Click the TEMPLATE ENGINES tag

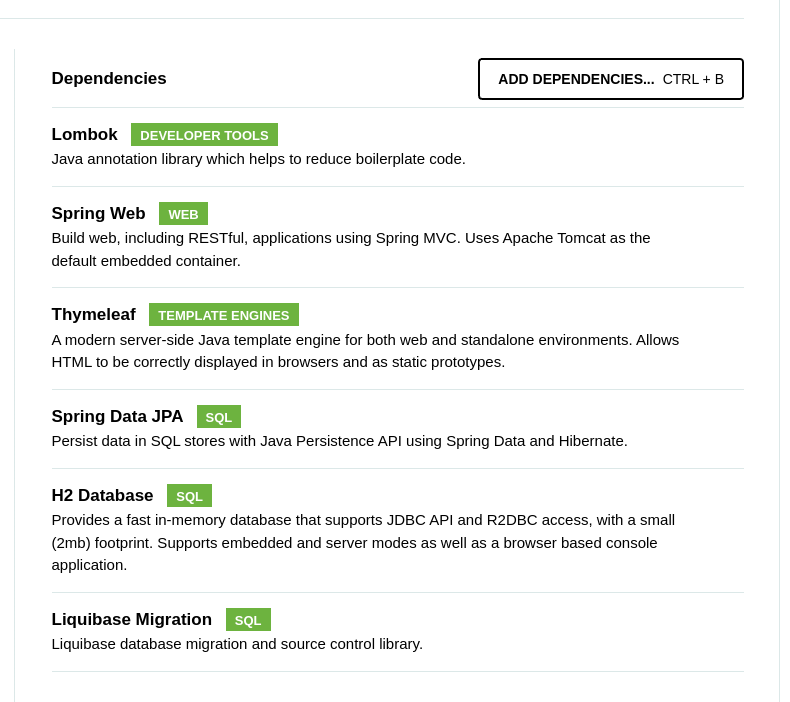[x=223, y=315]
